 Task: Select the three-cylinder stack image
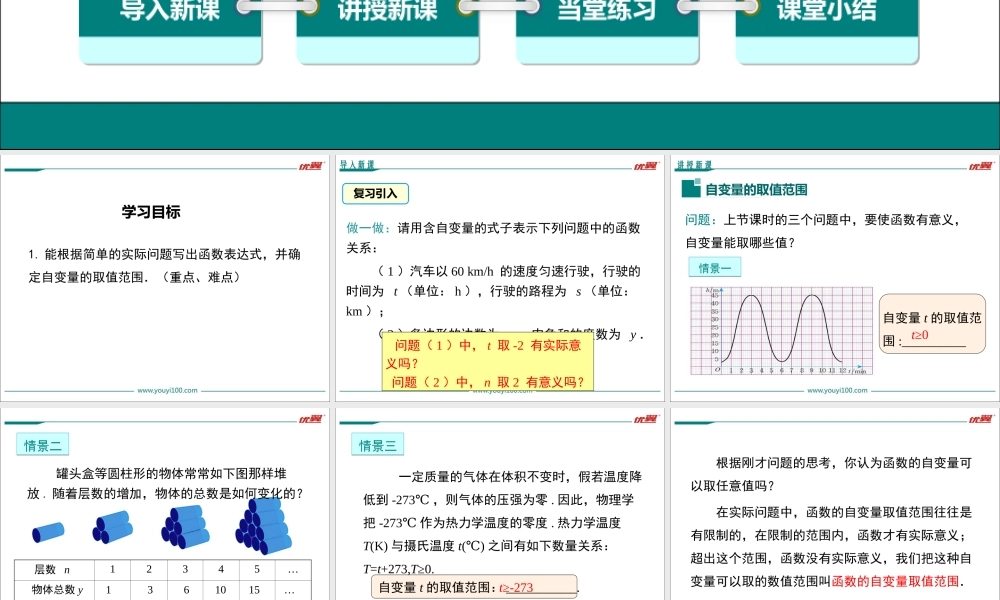pyautogui.click(x=111, y=526)
